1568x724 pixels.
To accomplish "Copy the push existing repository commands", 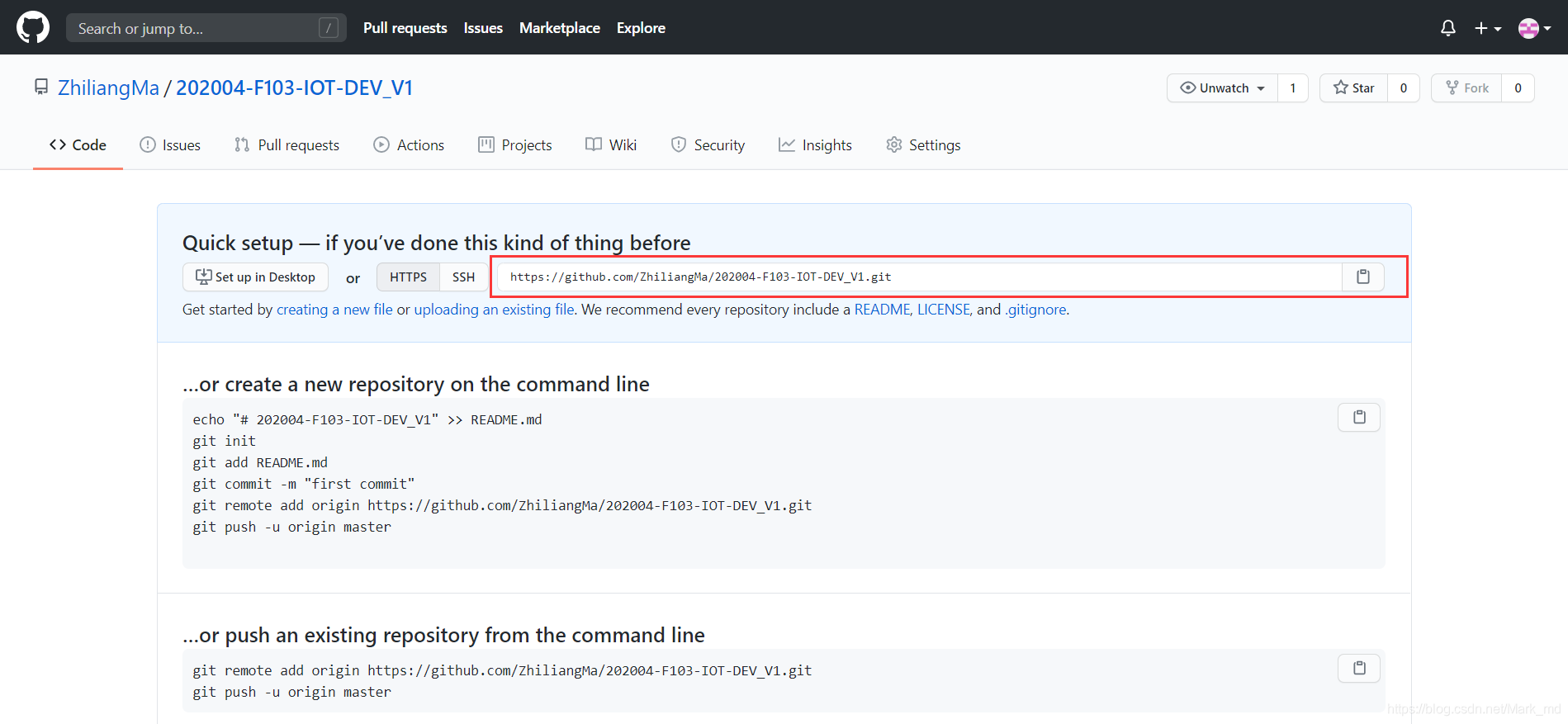I will coord(1359,668).
